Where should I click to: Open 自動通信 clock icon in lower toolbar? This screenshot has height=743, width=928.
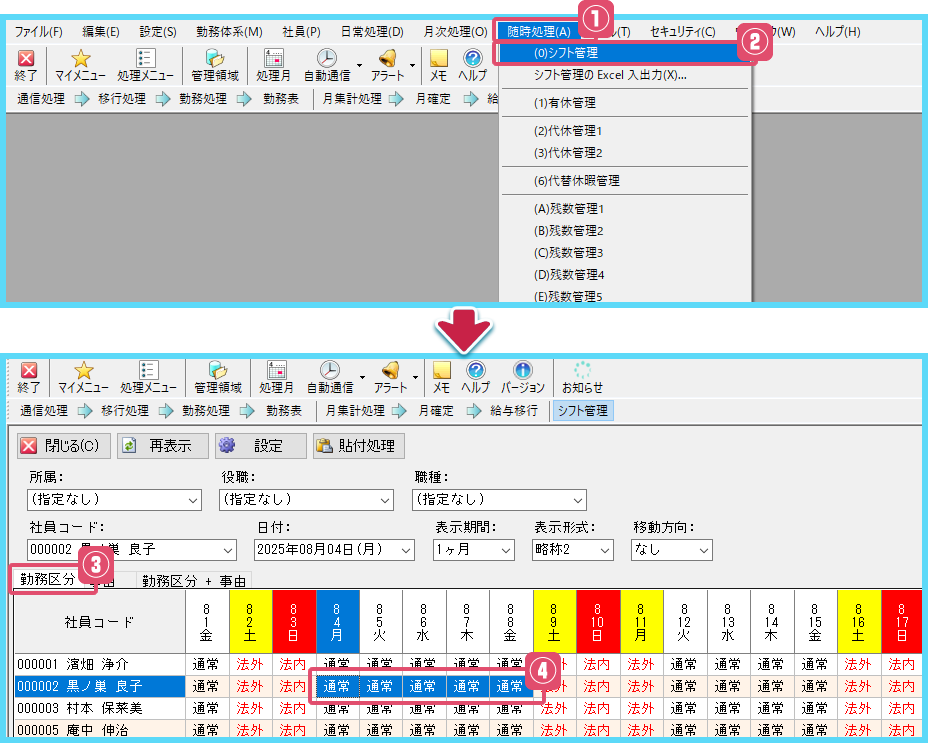click(329, 377)
